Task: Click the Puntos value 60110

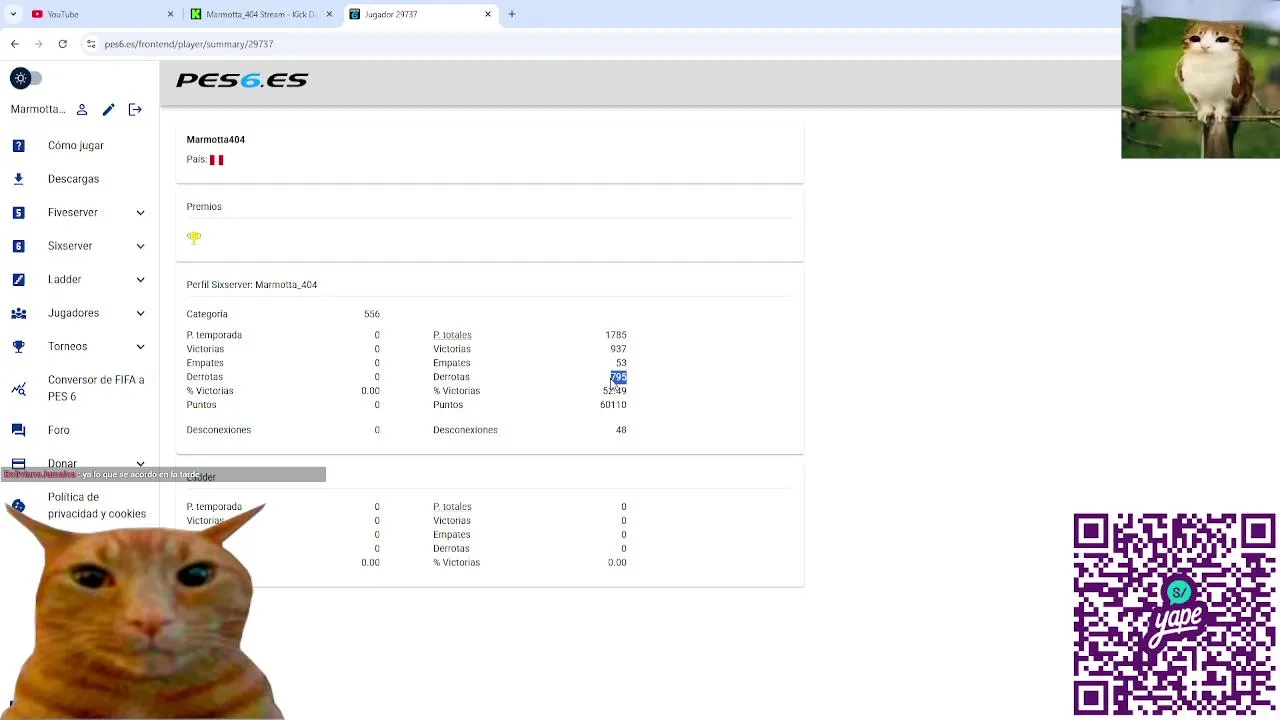Action: tap(613, 405)
